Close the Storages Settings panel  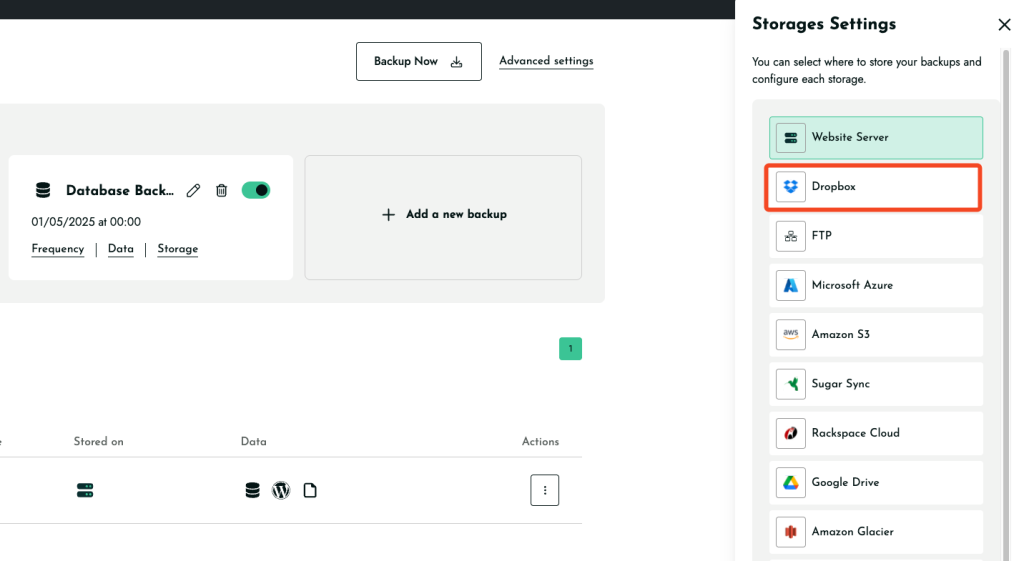[1004, 25]
